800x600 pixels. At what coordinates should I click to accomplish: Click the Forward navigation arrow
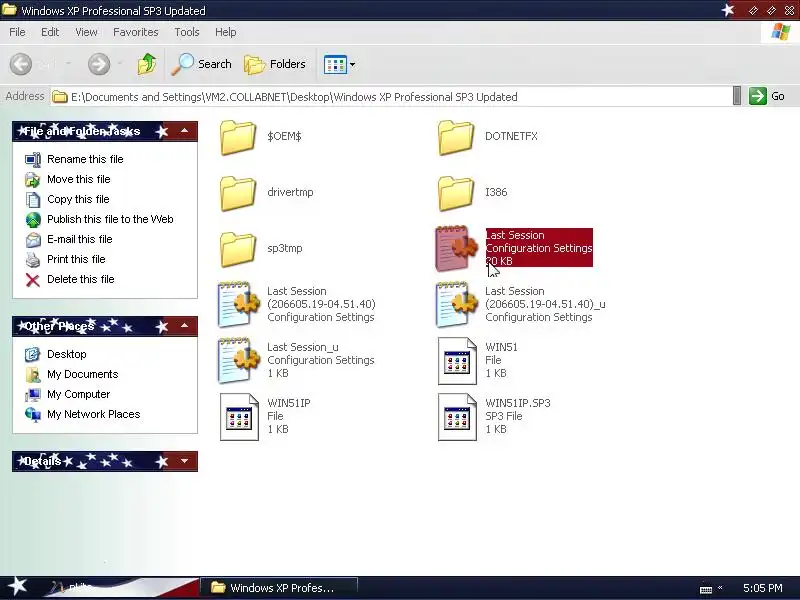click(x=98, y=64)
